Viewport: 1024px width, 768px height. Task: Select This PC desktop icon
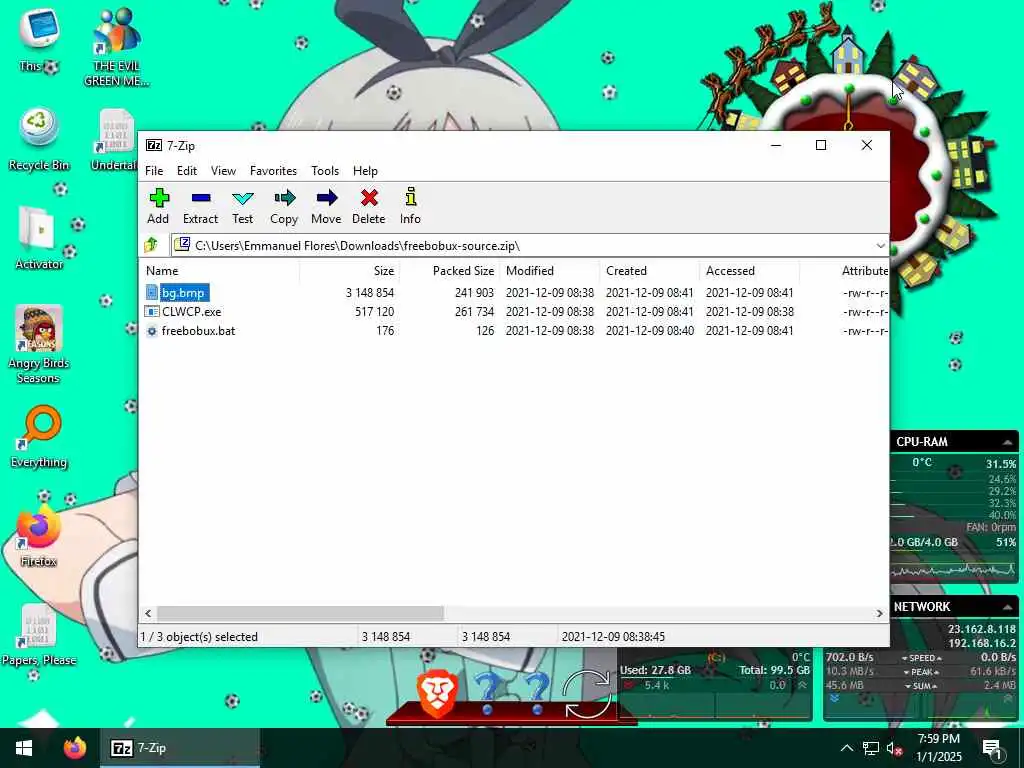pyautogui.click(x=39, y=39)
